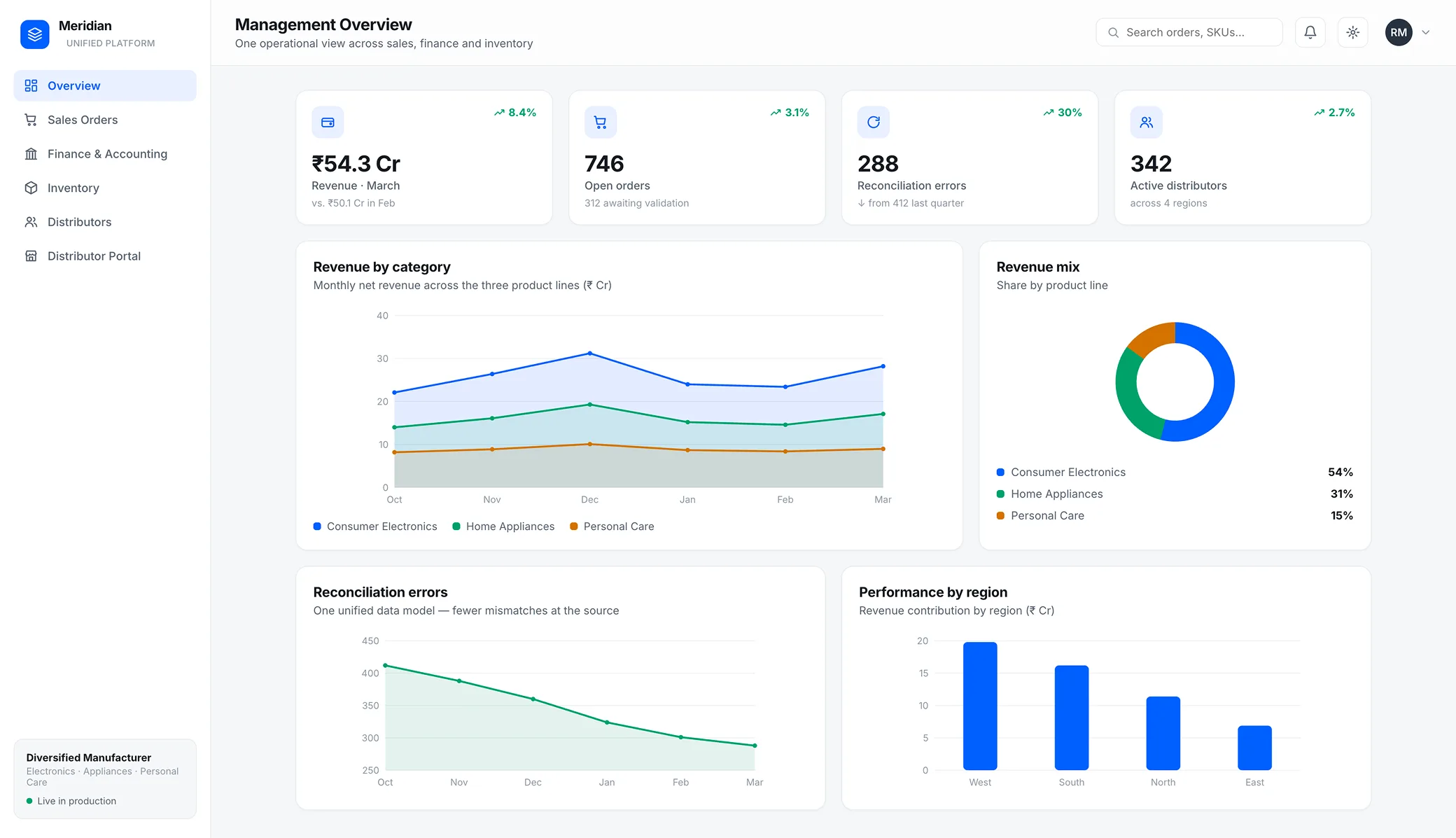Click the revenue card wallet icon
Screen dimensions: 1456x838
328,123
